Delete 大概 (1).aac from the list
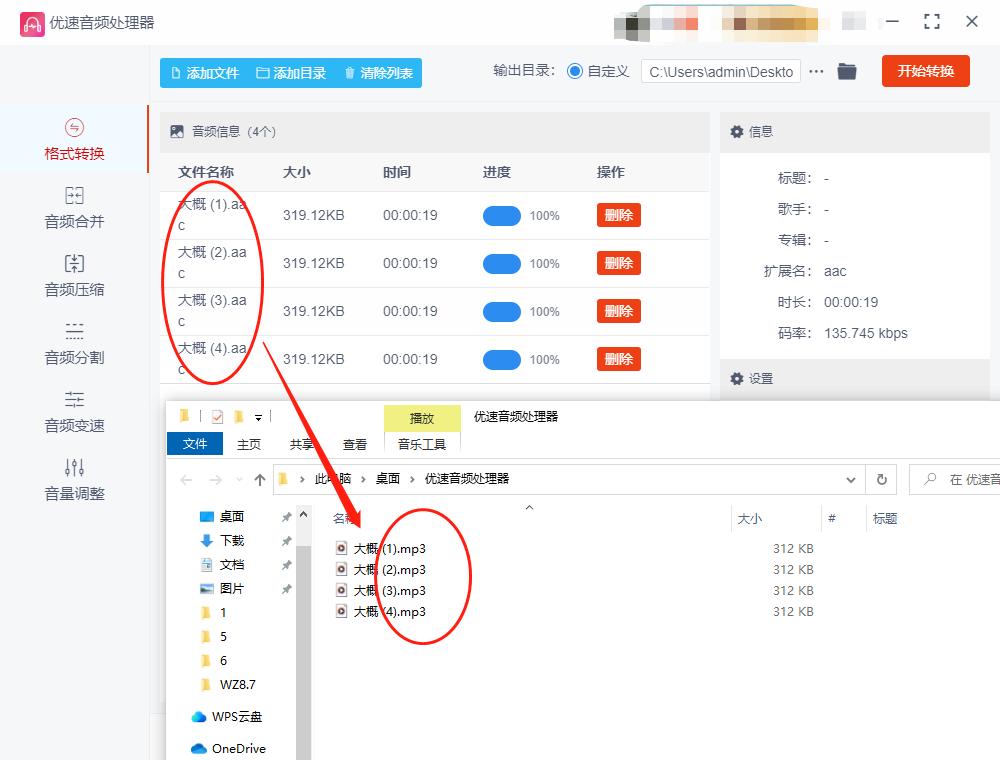The image size is (1000, 760). click(618, 215)
